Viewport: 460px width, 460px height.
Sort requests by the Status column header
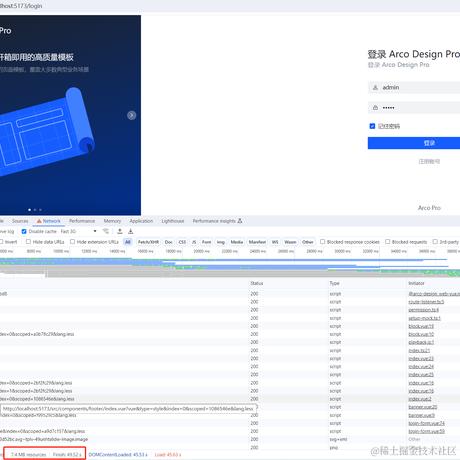(257, 283)
